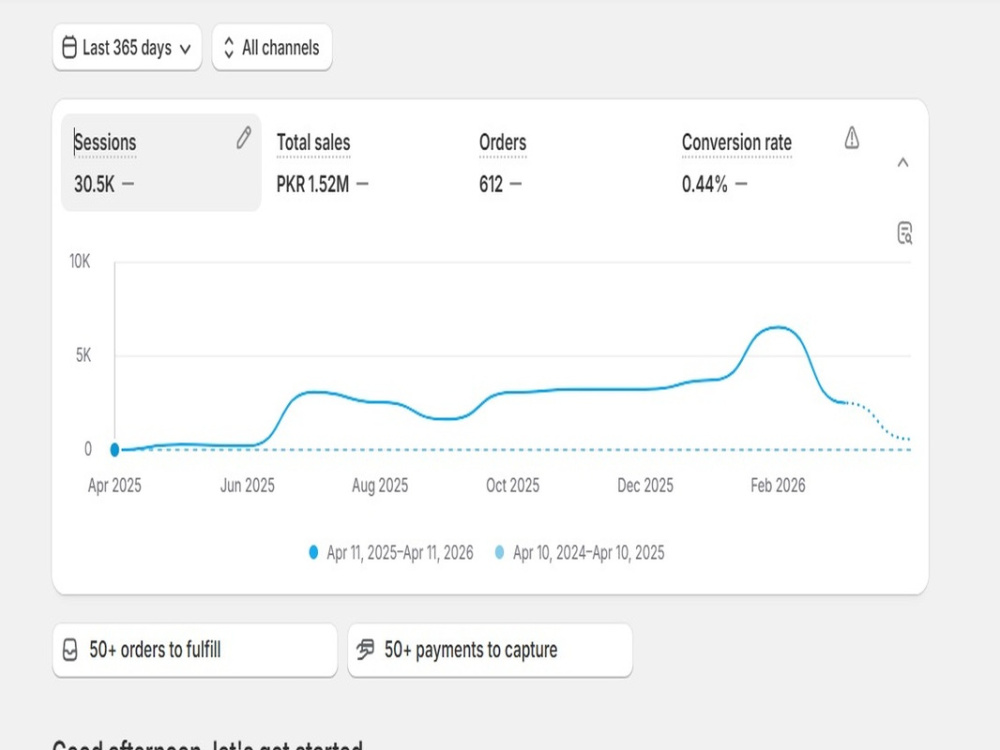This screenshot has height=750, width=1000.
Task: Click the inbox icon in orders to fulfill
Action: coord(70,650)
